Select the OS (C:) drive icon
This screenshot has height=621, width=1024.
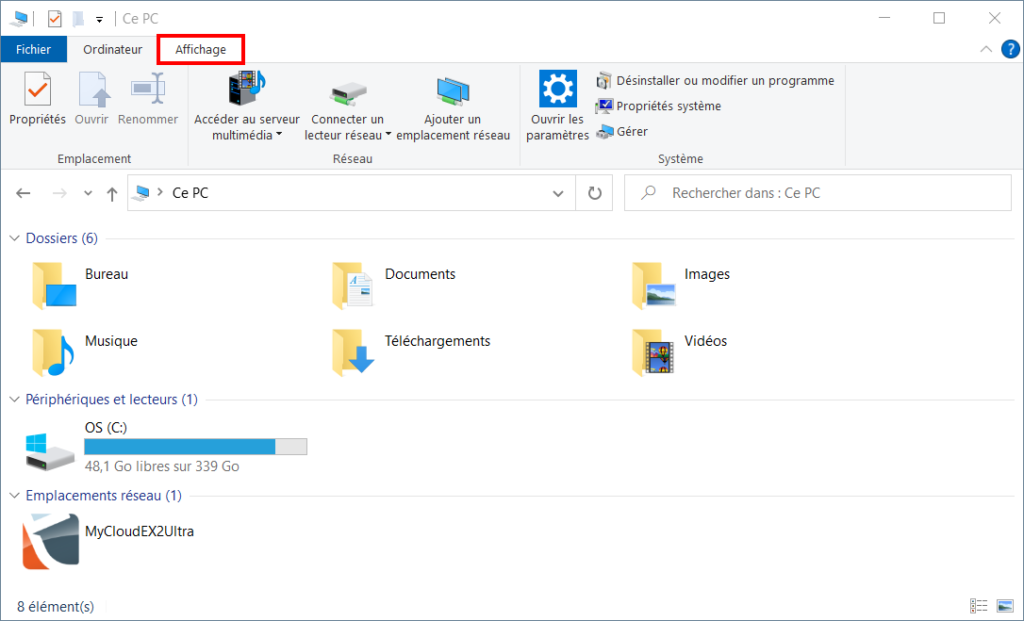pos(50,451)
